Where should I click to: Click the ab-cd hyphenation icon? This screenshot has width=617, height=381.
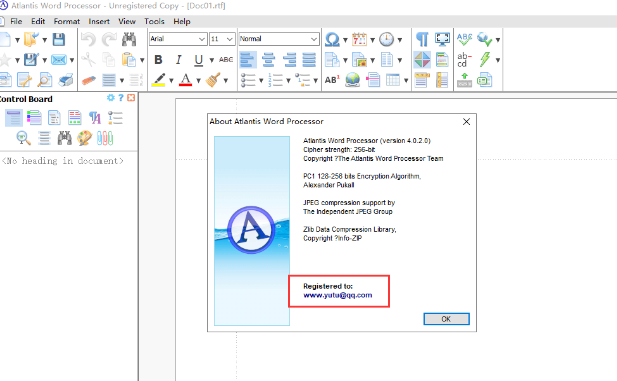464,59
